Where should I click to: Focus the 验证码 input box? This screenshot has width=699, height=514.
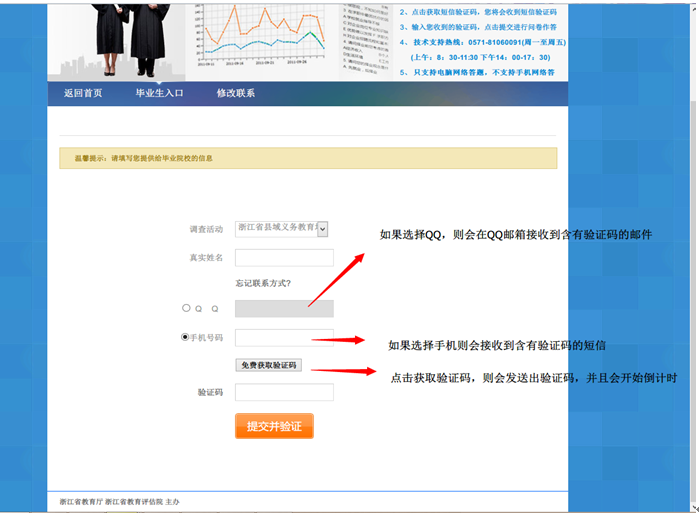pyautogui.click(x=284, y=392)
